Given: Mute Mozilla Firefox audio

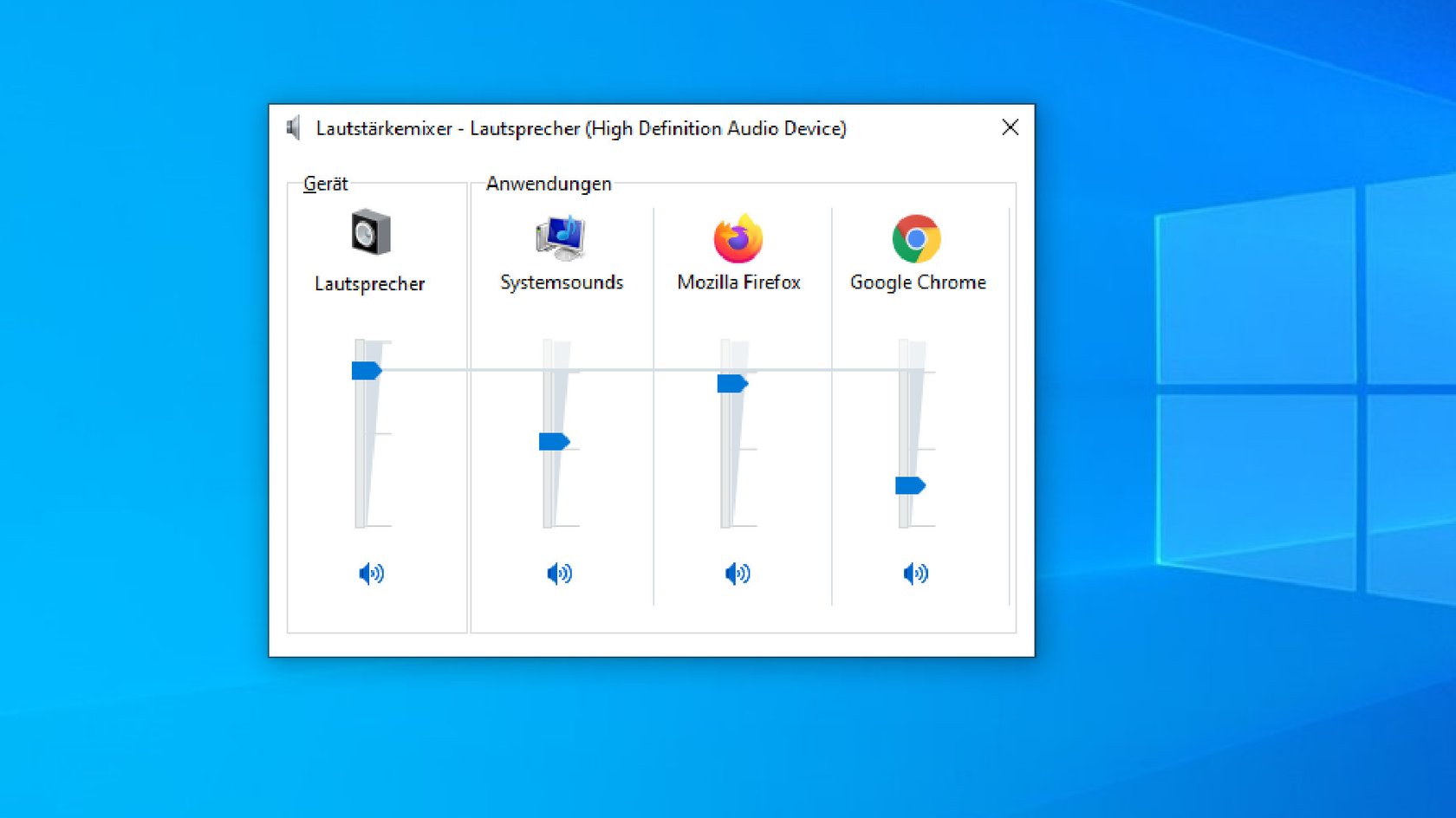Looking at the screenshot, I should [x=738, y=574].
